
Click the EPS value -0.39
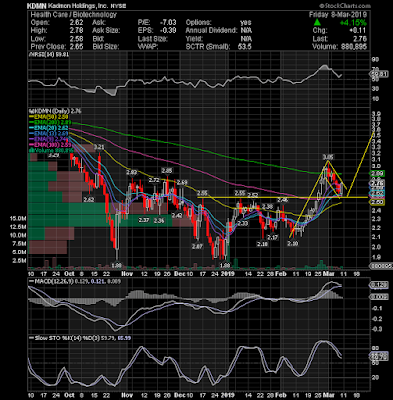coord(167,30)
